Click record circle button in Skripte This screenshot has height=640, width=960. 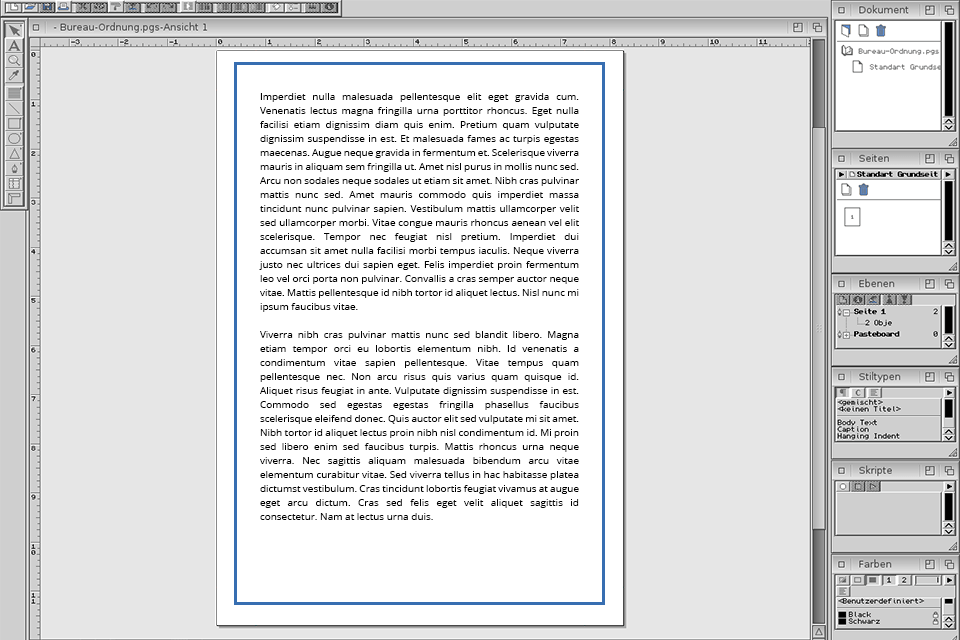click(843, 486)
